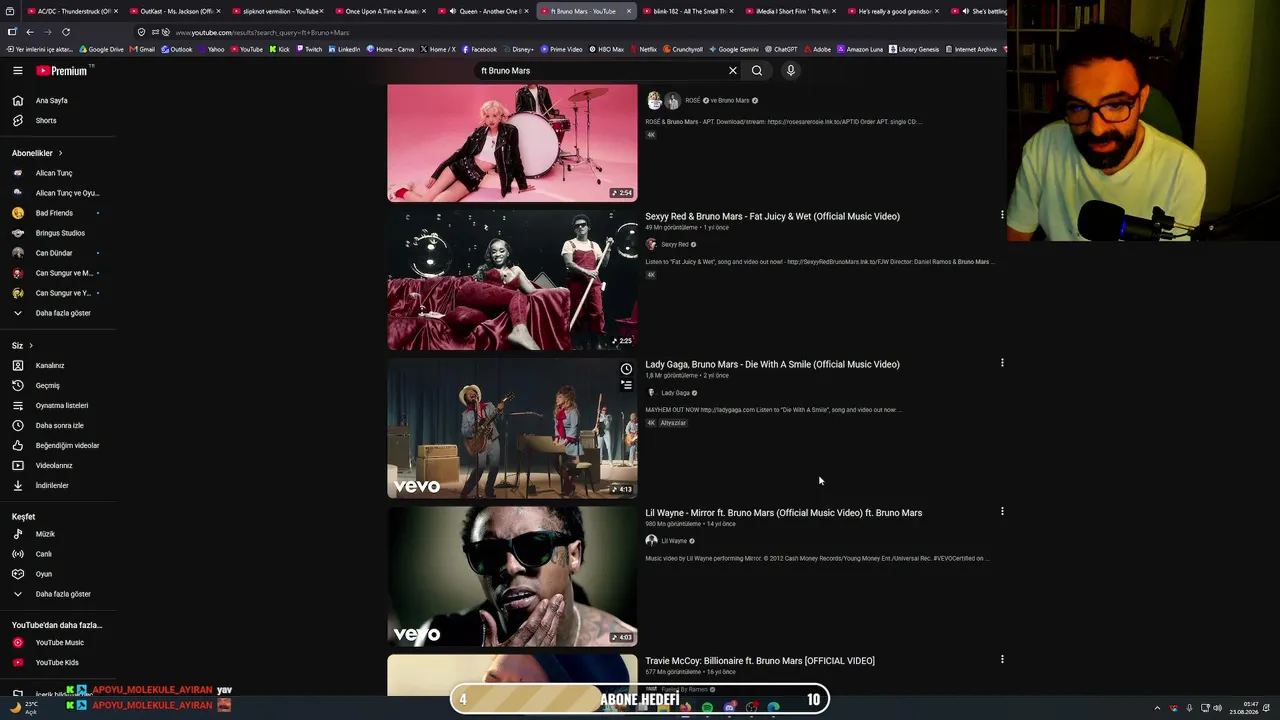The width and height of the screenshot is (1280, 720).
Task: Add Die With A Smile to watch later
Action: click(x=626, y=369)
